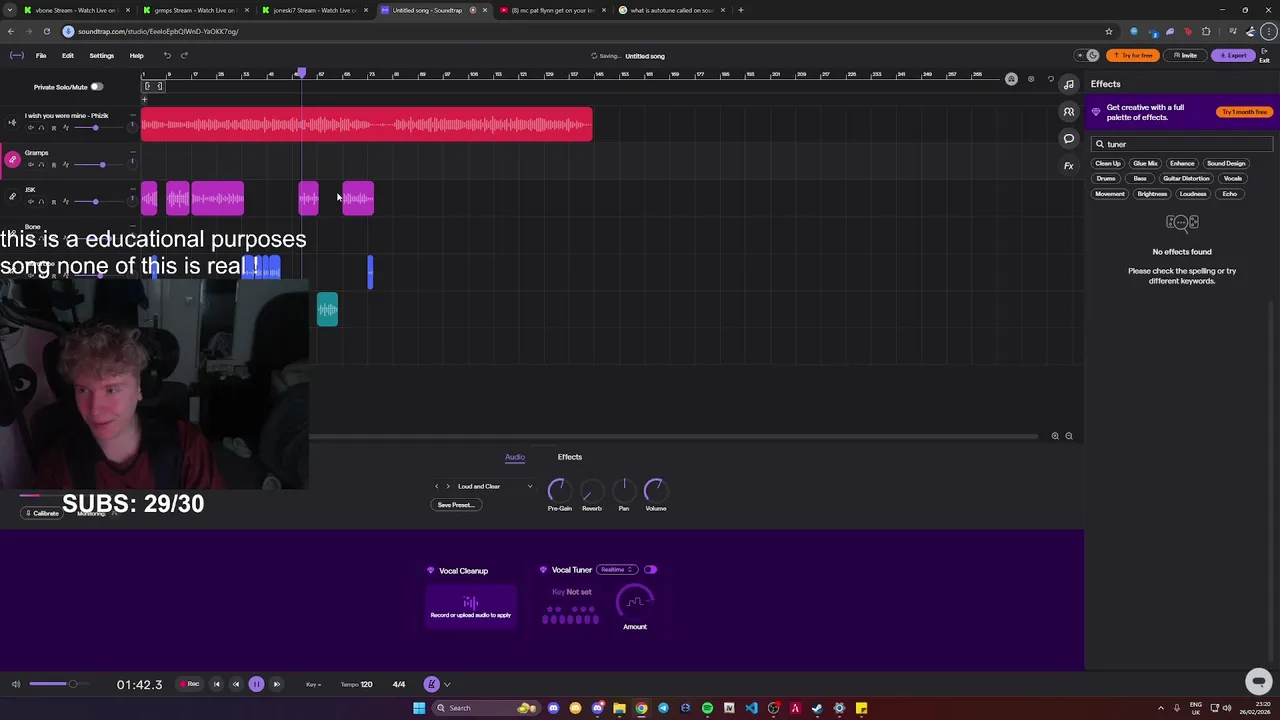Open automation on Gramps track
1280x720 pixels.
66,165
